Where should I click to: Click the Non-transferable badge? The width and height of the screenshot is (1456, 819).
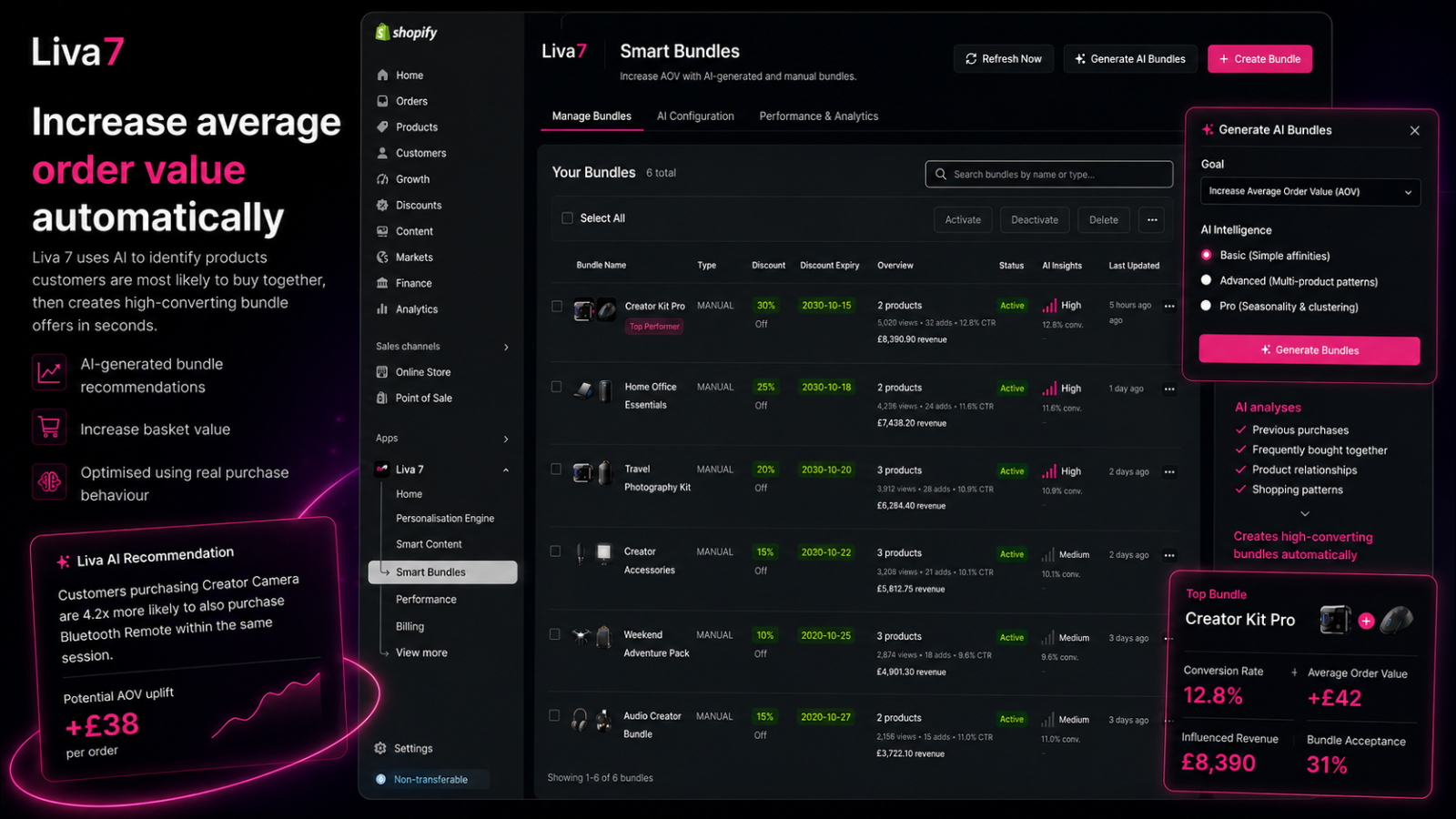click(431, 779)
